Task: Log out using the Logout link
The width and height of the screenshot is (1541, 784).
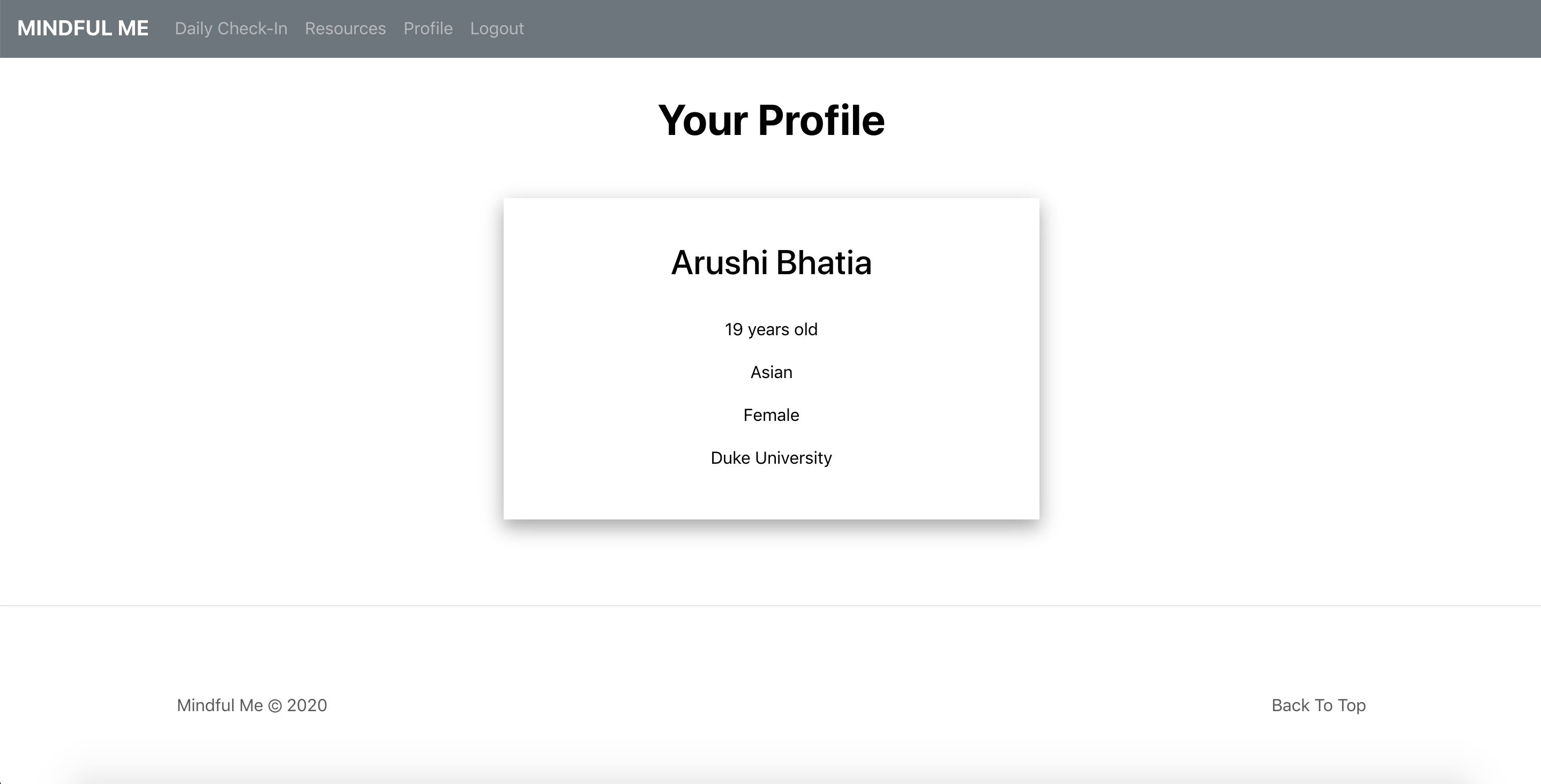Action: [497, 28]
